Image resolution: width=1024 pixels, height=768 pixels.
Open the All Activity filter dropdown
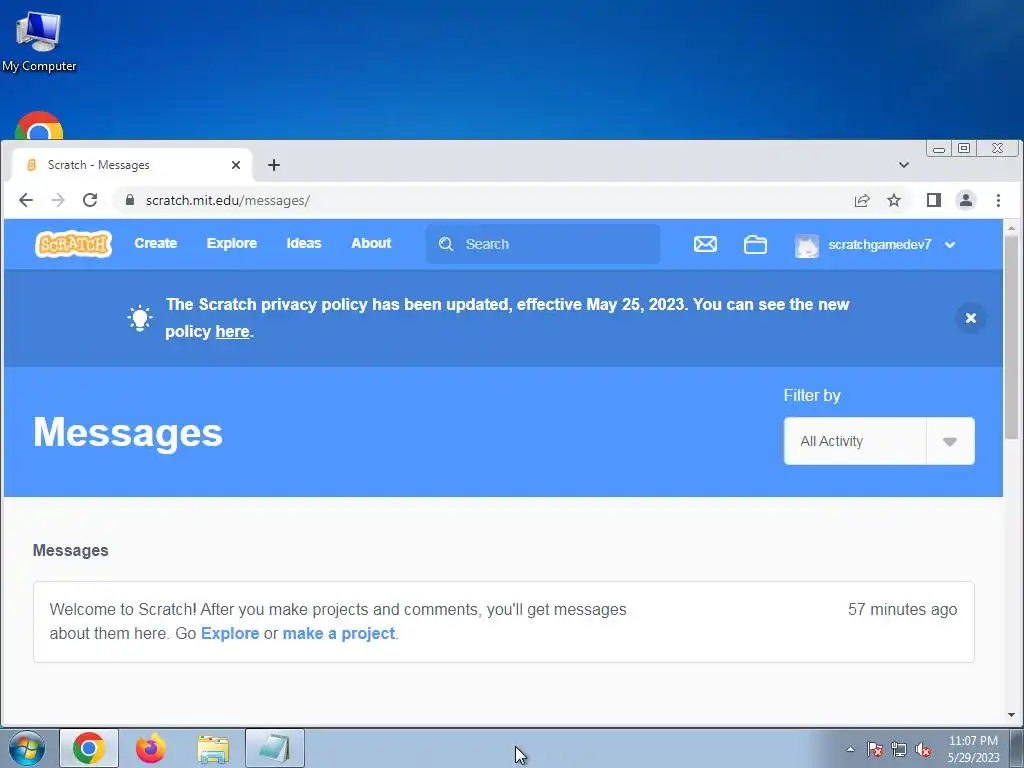[x=879, y=441]
